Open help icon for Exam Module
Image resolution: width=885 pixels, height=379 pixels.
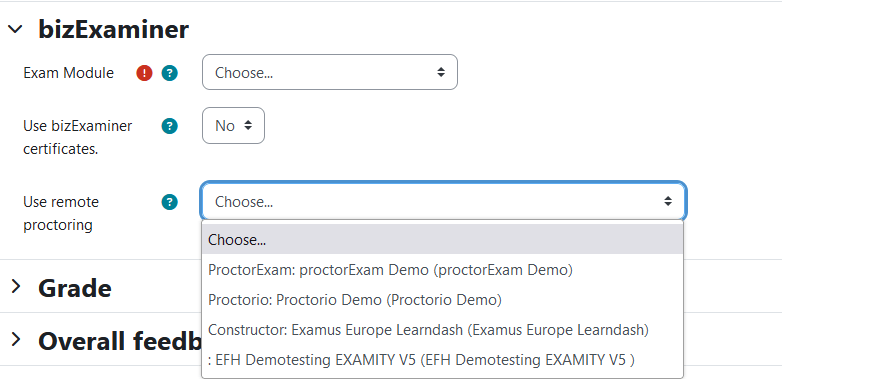pyautogui.click(x=170, y=73)
